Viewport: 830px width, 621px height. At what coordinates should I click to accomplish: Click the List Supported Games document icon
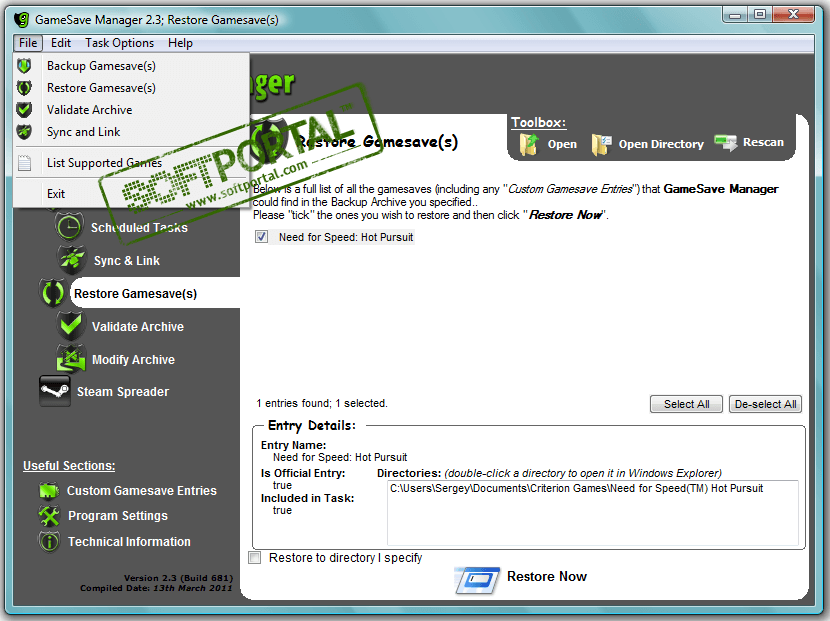pyautogui.click(x=24, y=163)
